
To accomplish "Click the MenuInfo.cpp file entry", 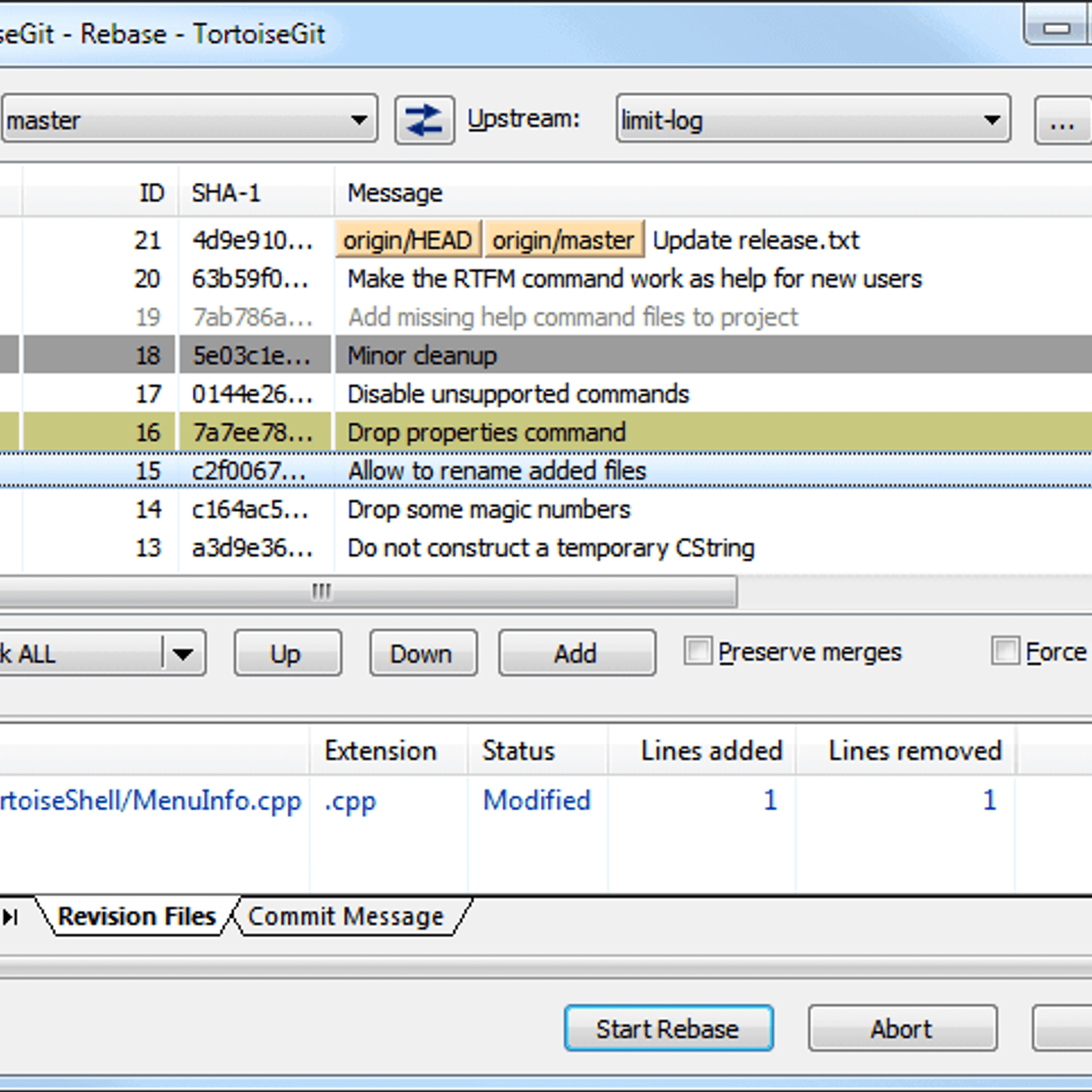I will (150, 801).
